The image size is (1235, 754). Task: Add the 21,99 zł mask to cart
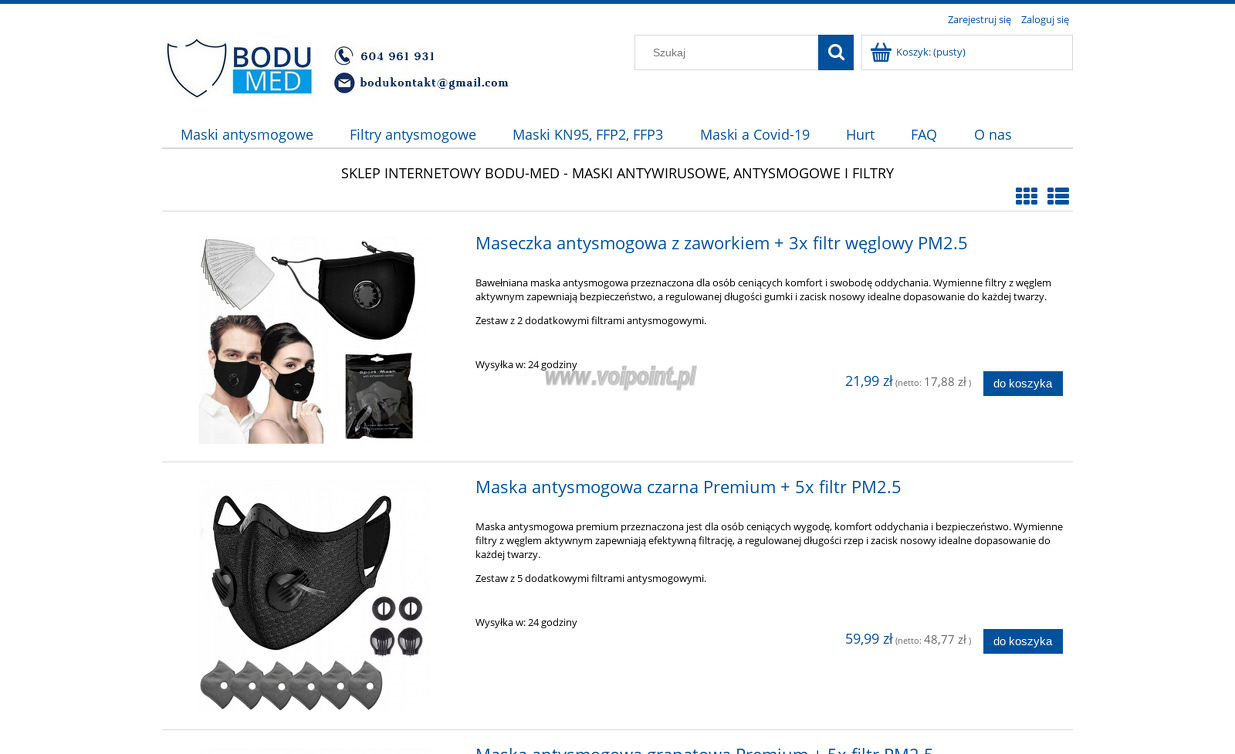(1023, 383)
